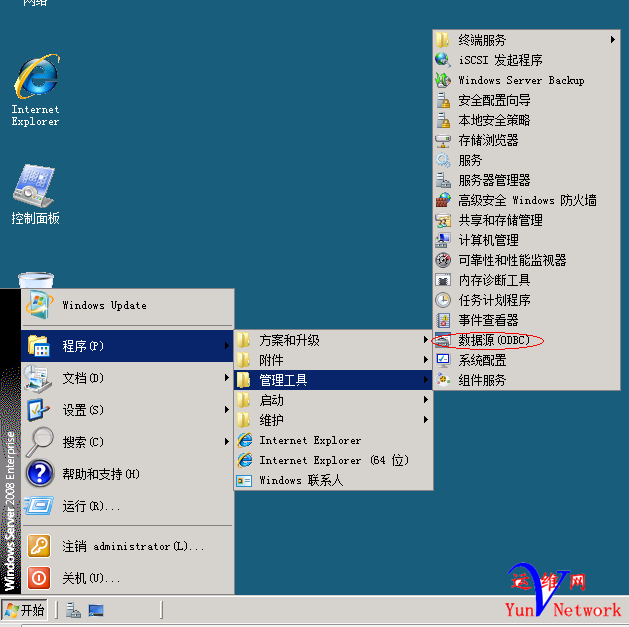Viewport: 629px width, 627px height.
Task: Click the 事件查看器 icon
Action: click(x=443, y=320)
